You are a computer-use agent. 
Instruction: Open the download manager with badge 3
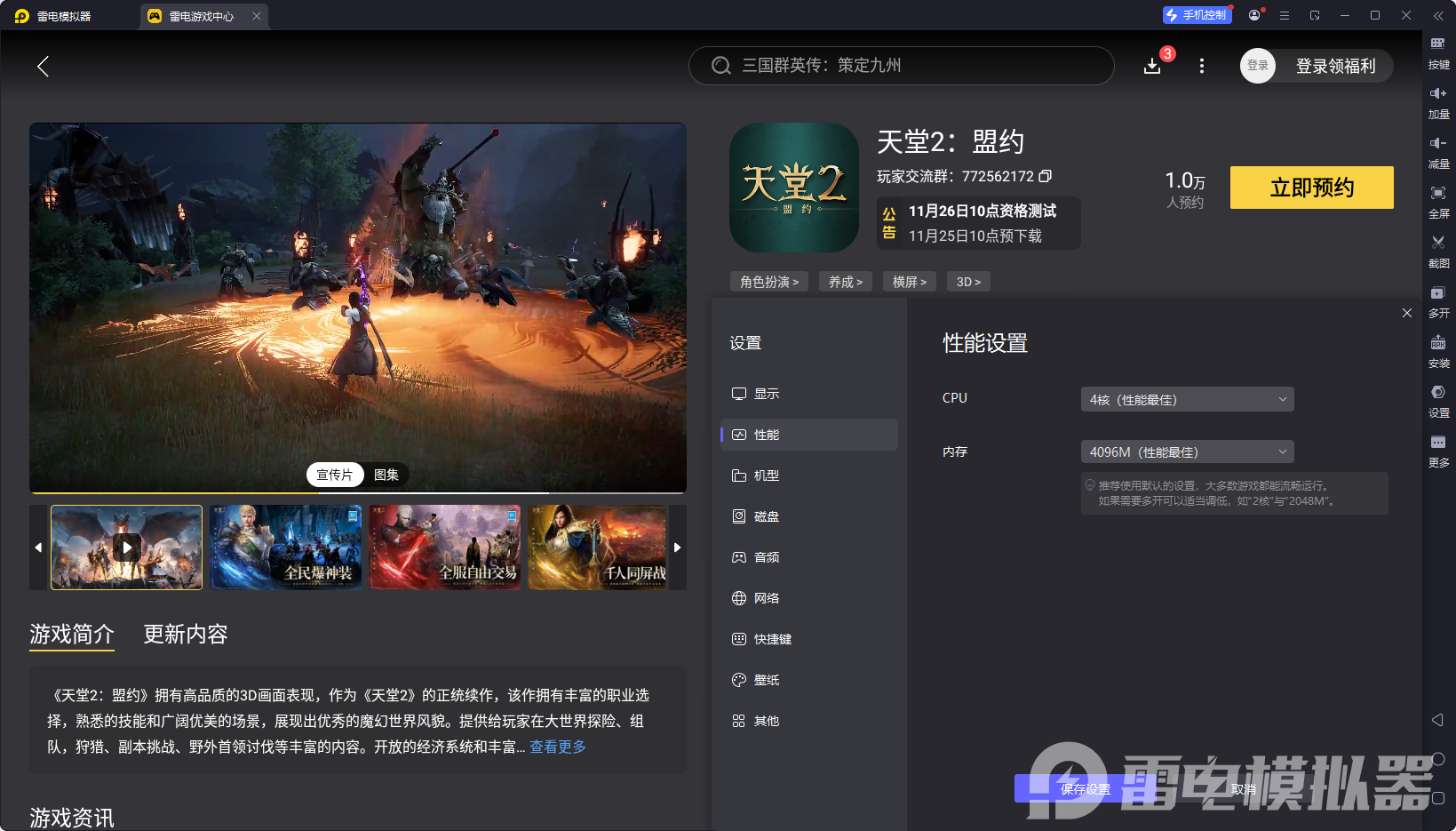(1152, 66)
